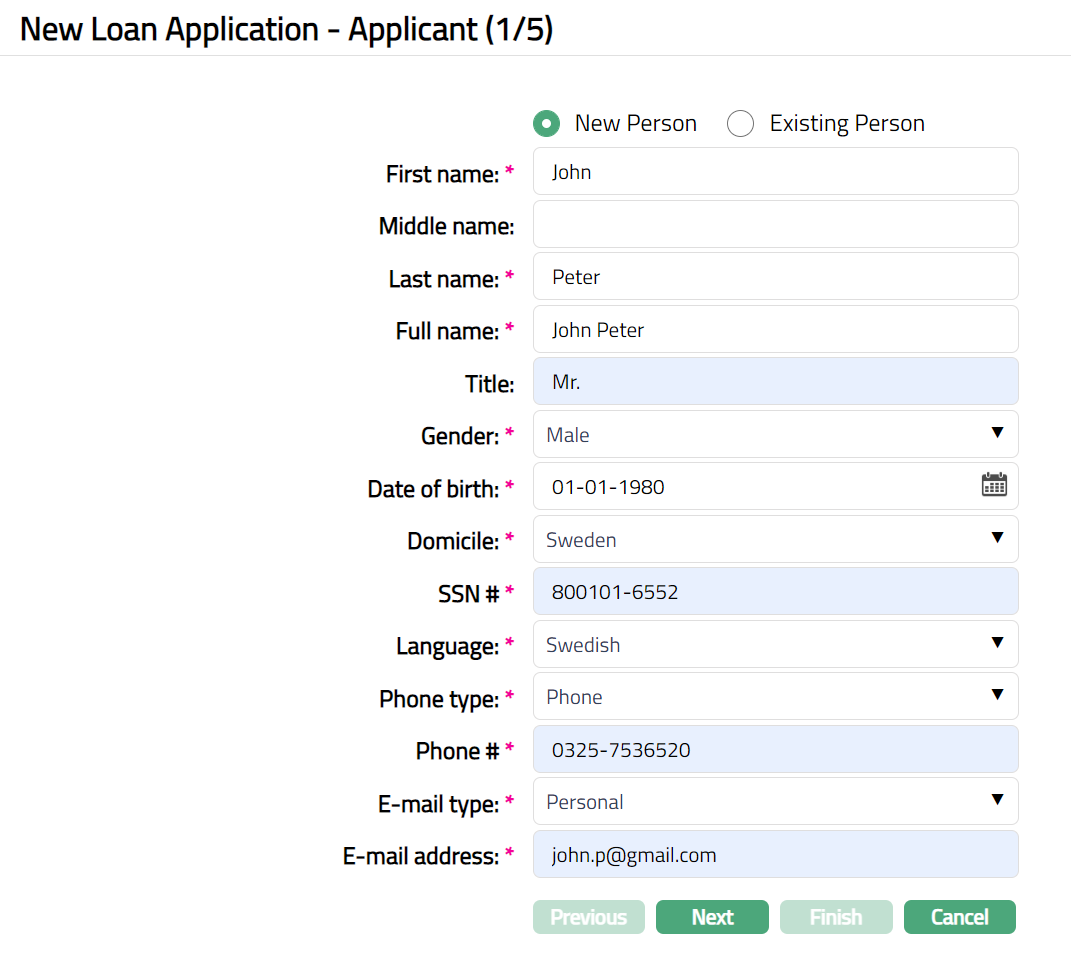This screenshot has width=1071, height=975.
Task: Edit the Phone # field
Action: 775,749
